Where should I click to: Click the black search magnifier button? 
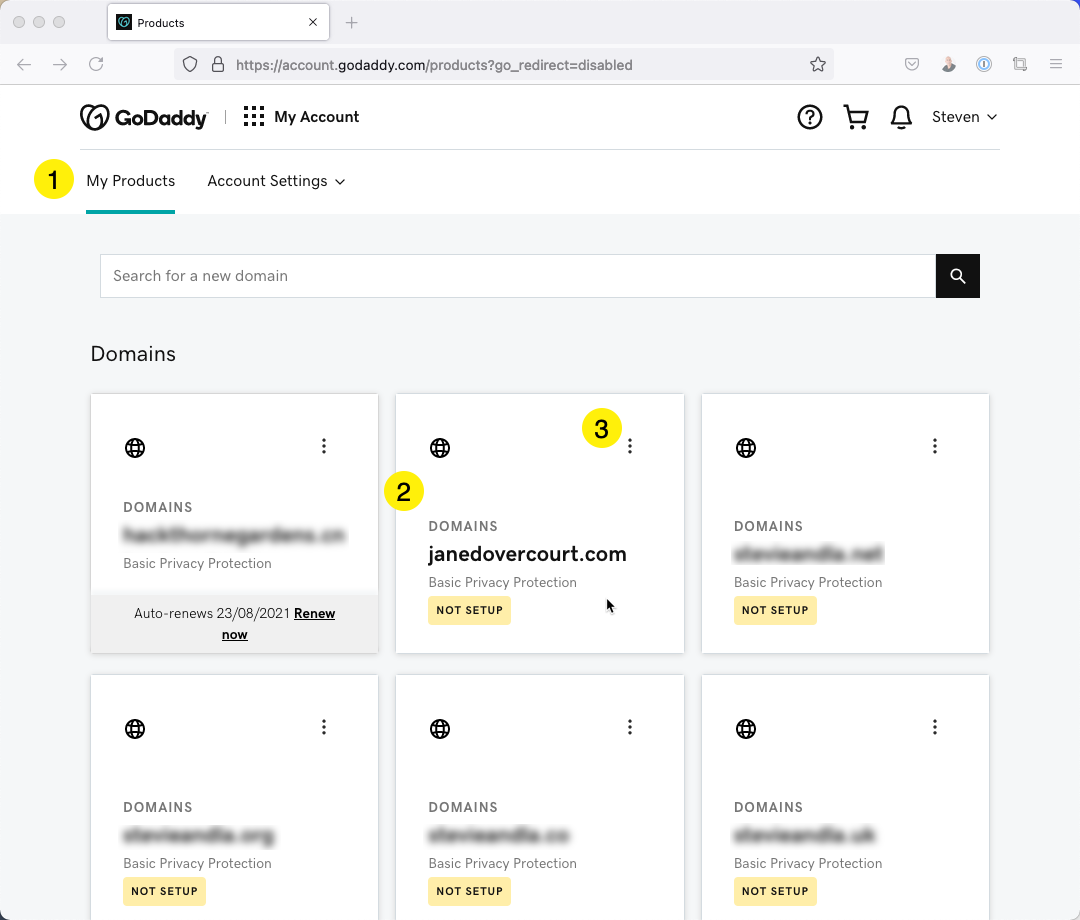(x=957, y=276)
